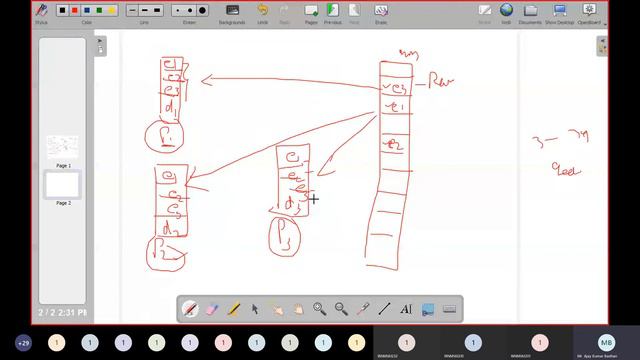Choose the large eraser size
640x360 pixels.
[x=202, y=10]
